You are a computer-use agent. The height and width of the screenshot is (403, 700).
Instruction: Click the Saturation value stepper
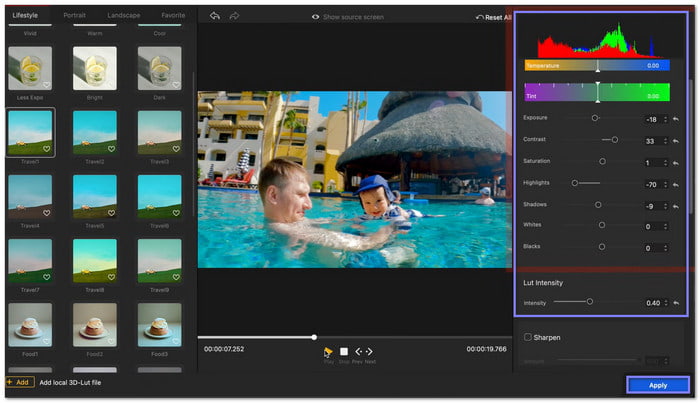click(666, 163)
